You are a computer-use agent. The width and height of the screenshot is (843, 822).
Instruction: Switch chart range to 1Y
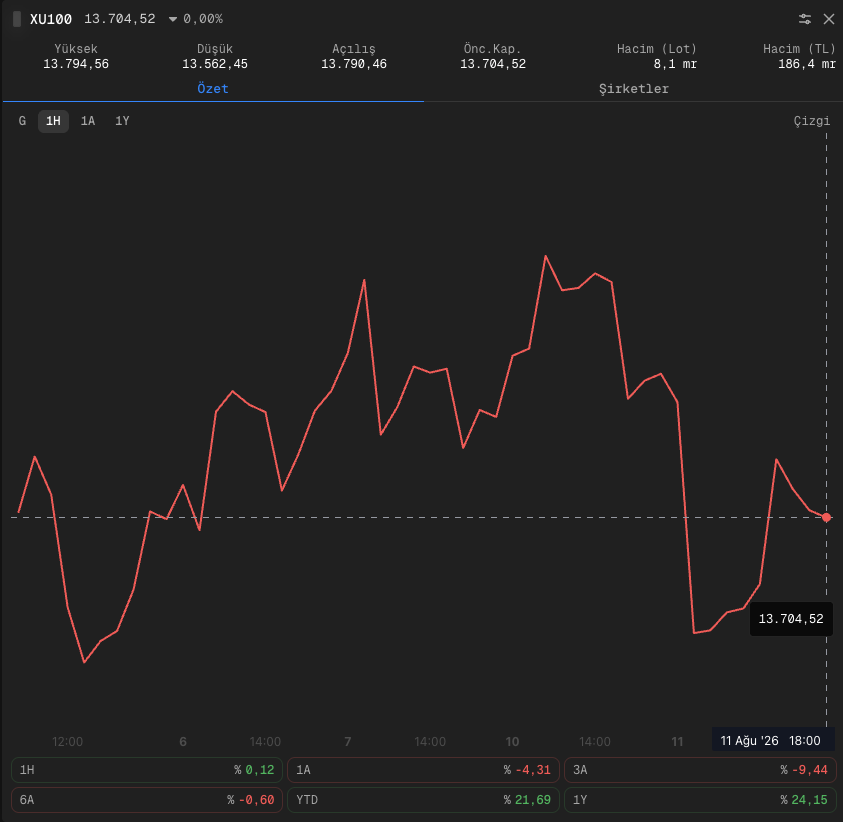(x=122, y=121)
